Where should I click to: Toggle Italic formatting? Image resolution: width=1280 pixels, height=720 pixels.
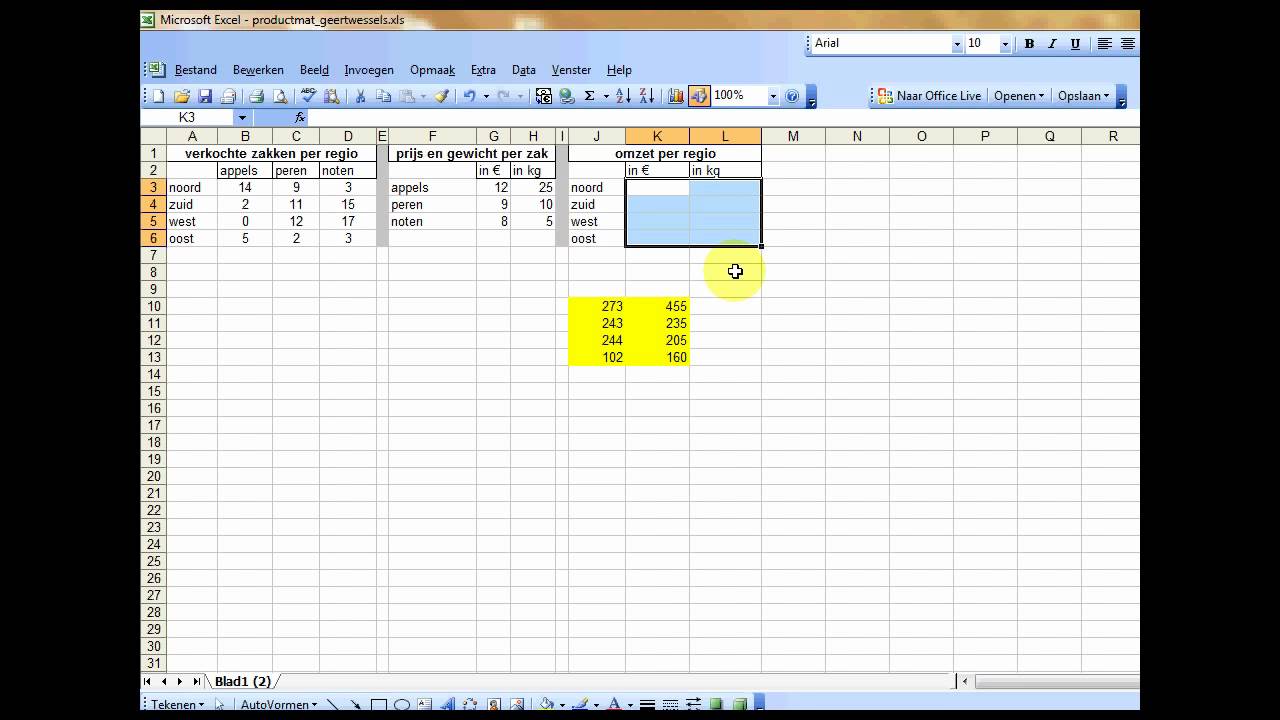[x=1052, y=44]
